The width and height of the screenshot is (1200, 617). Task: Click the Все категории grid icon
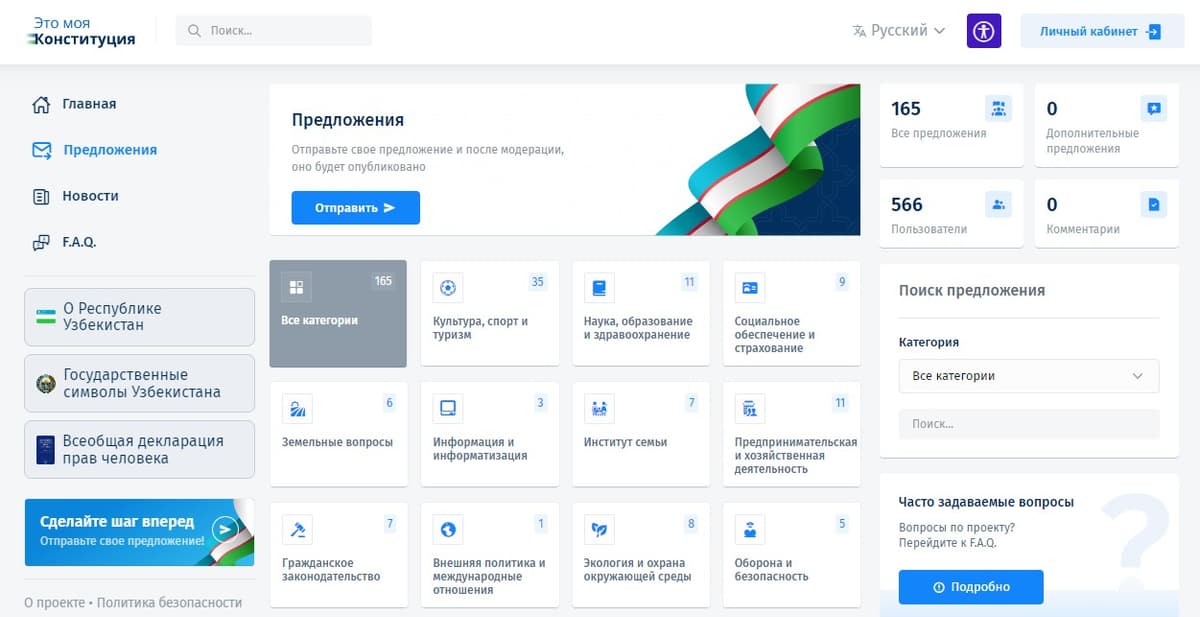point(296,288)
